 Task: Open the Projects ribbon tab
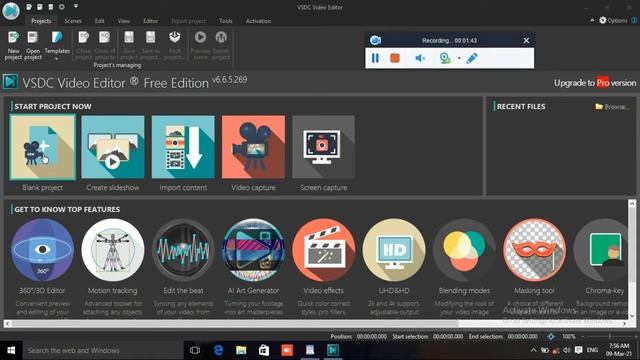coord(41,21)
